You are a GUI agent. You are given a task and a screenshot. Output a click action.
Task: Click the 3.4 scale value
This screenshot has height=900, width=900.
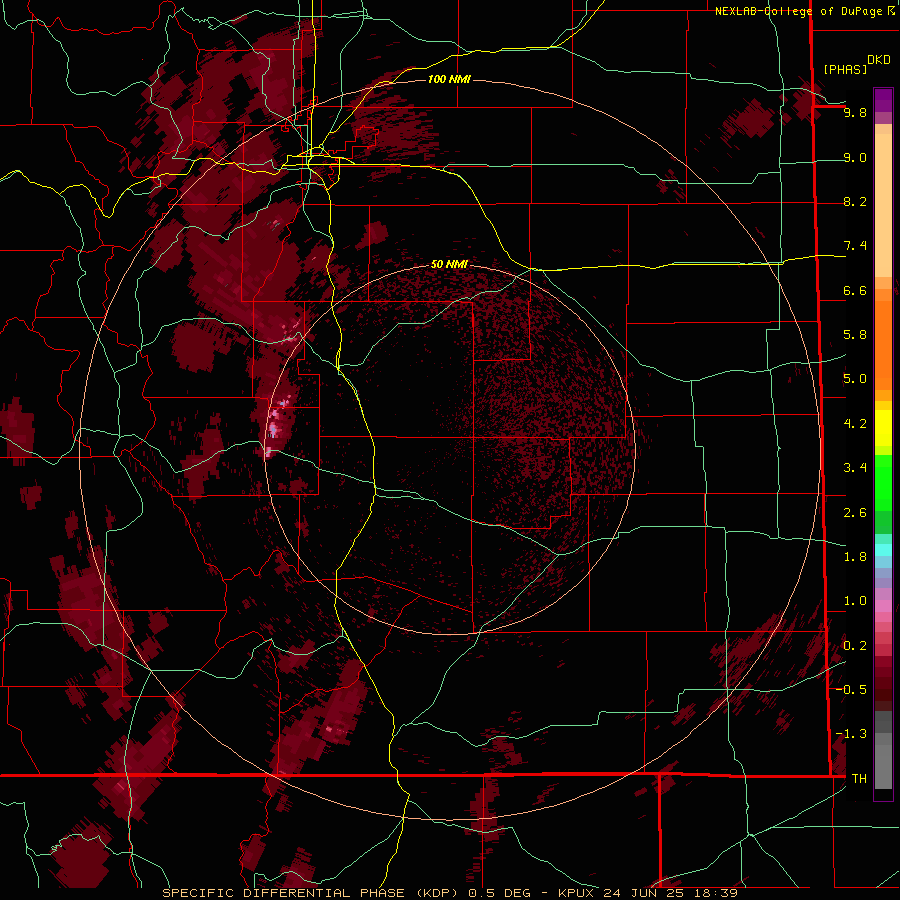[855, 468]
